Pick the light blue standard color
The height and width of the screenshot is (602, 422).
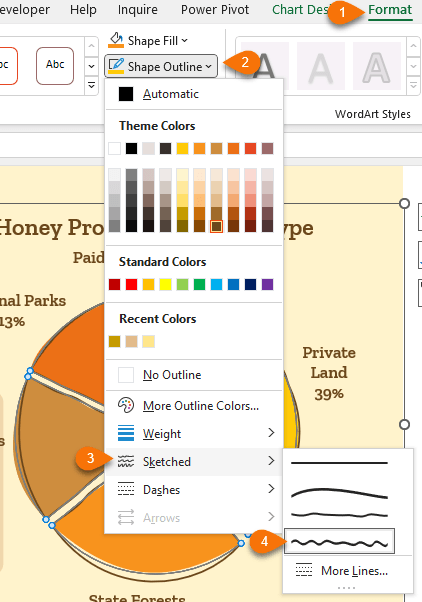pyautogui.click(x=217, y=284)
